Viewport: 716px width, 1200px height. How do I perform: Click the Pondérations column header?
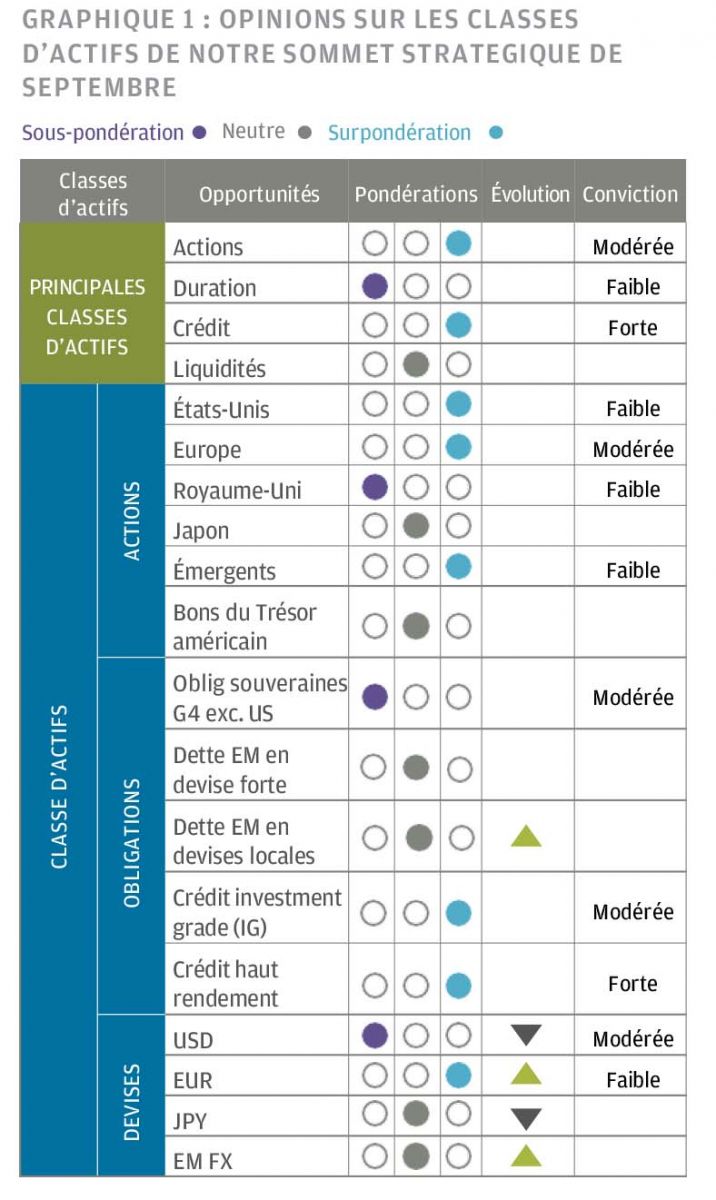point(416,194)
